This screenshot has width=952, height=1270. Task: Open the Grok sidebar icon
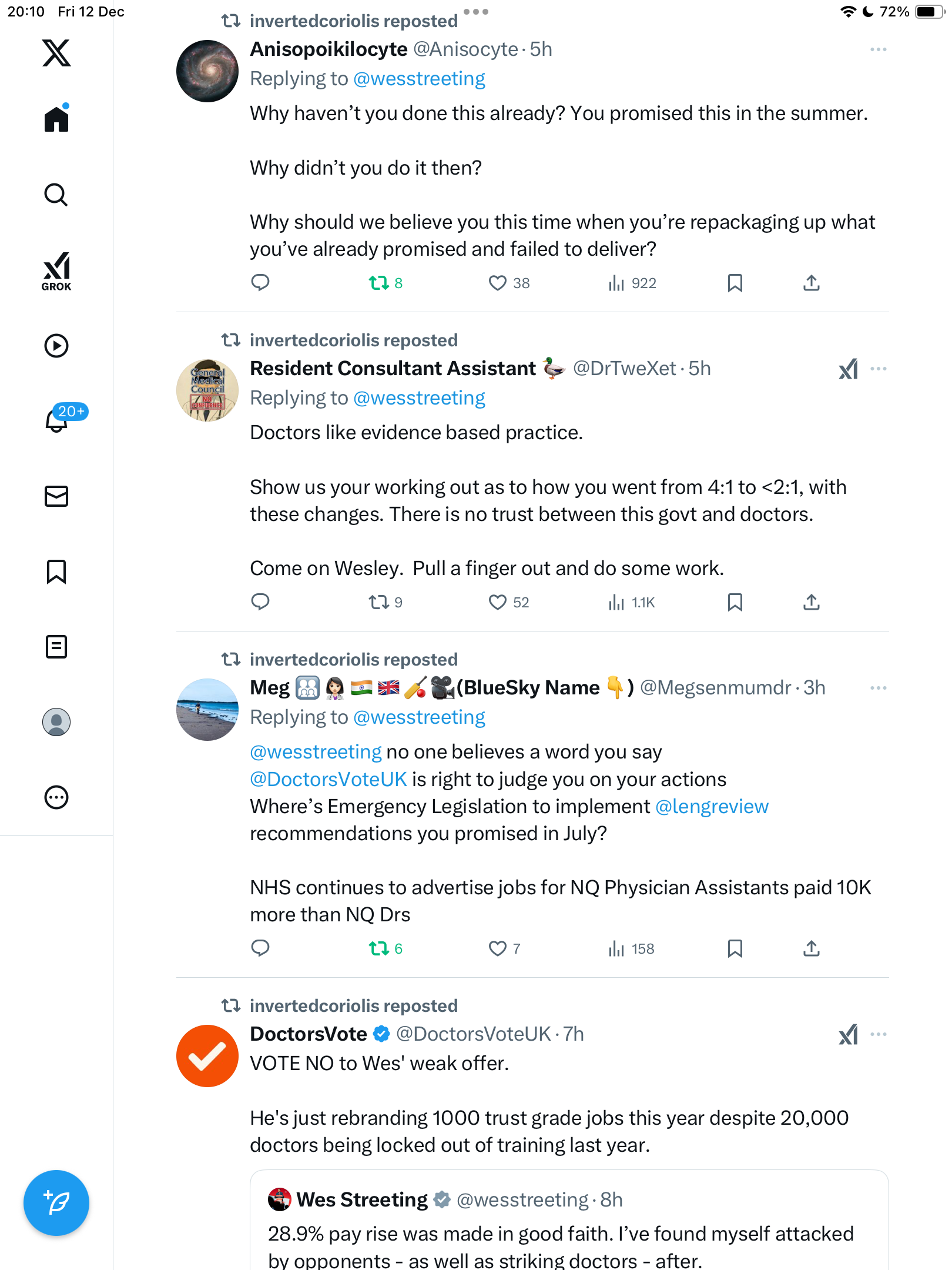(56, 272)
